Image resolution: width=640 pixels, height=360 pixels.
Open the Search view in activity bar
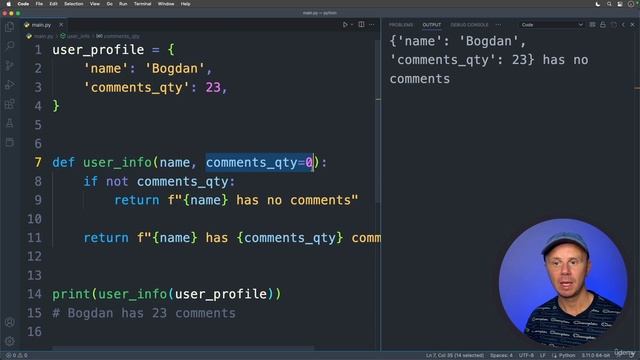point(10,46)
